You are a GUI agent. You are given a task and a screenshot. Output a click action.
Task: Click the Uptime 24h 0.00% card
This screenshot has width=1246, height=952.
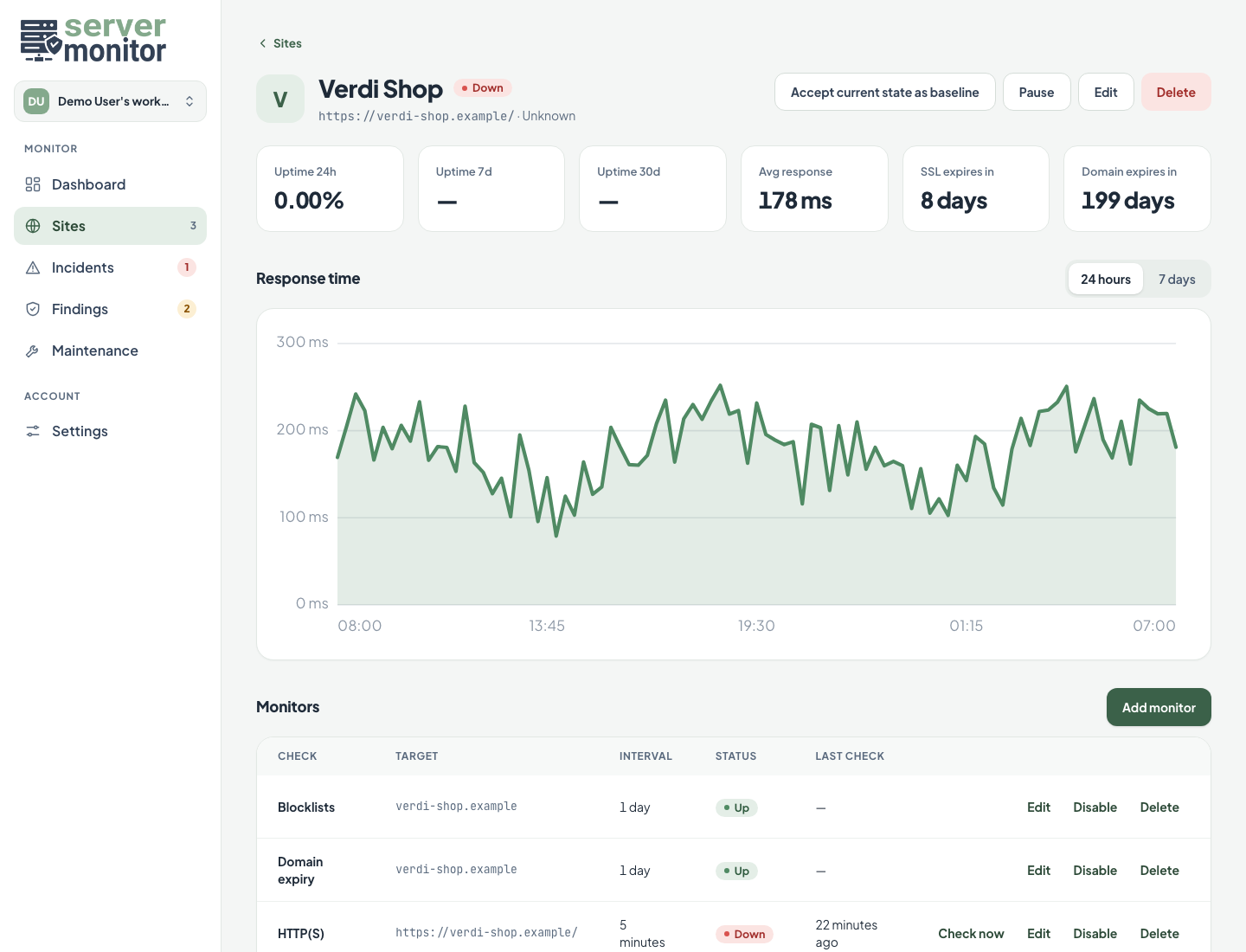(x=330, y=189)
